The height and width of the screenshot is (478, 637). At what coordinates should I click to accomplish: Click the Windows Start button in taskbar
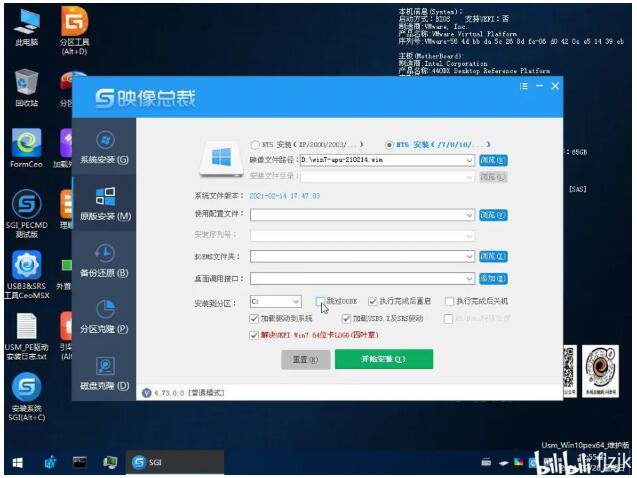[17, 463]
